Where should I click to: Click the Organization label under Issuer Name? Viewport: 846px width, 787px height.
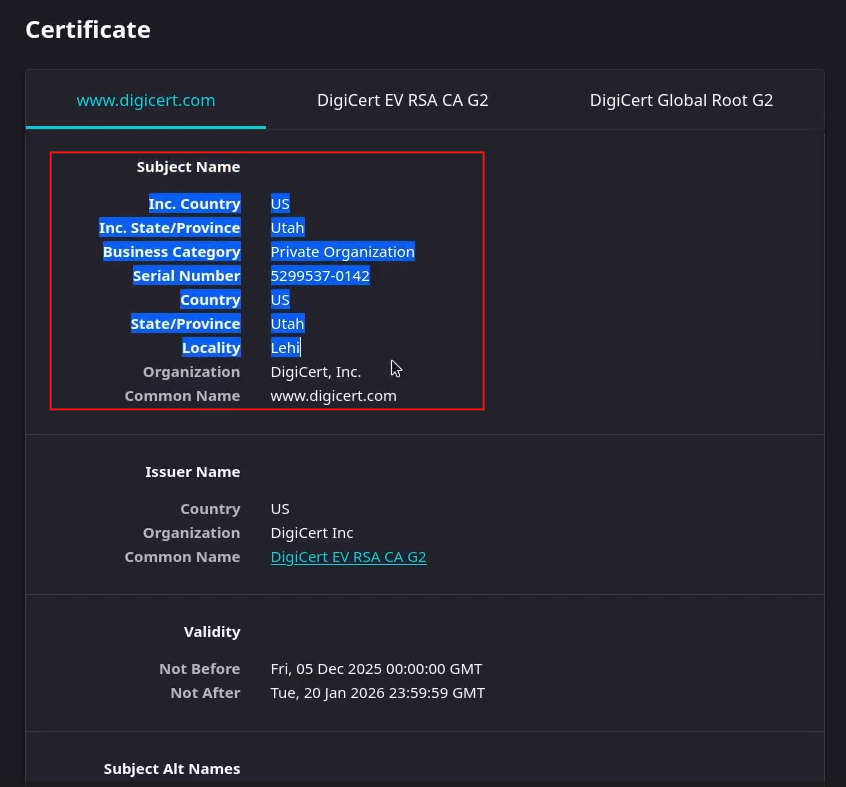[x=192, y=533]
